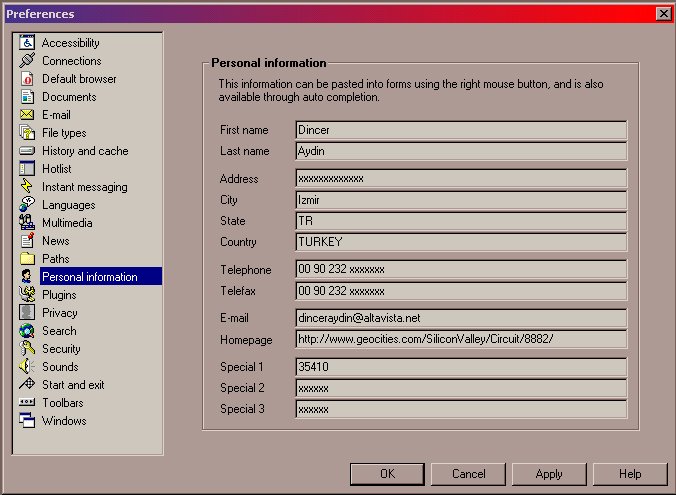This screenshot has width=676, height=495.
Task: Click the Multimedia icon in the sidebar
Action: [27, 223]
